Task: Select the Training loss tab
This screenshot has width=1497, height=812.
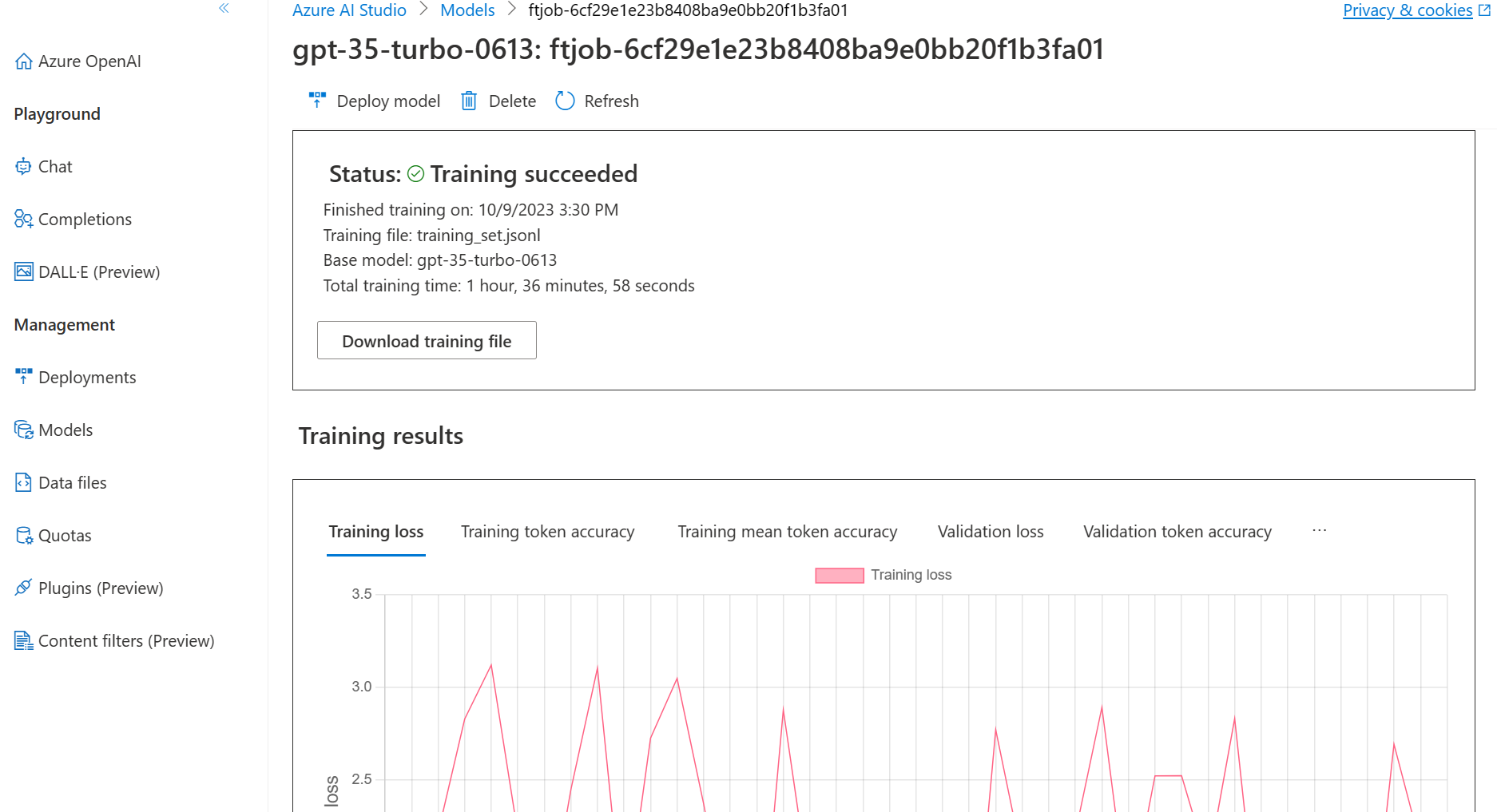Action: tap(376, 532)
